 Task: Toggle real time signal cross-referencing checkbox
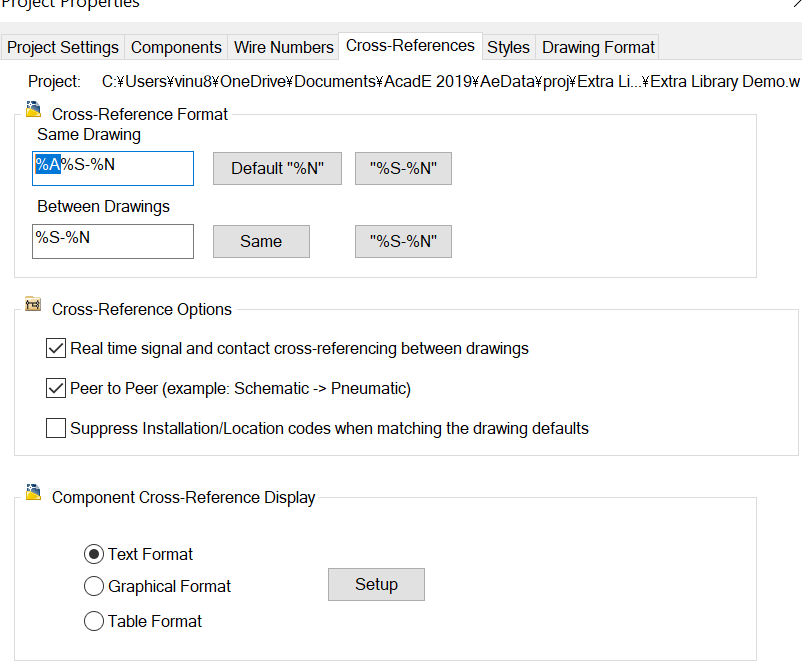[56, 349]
